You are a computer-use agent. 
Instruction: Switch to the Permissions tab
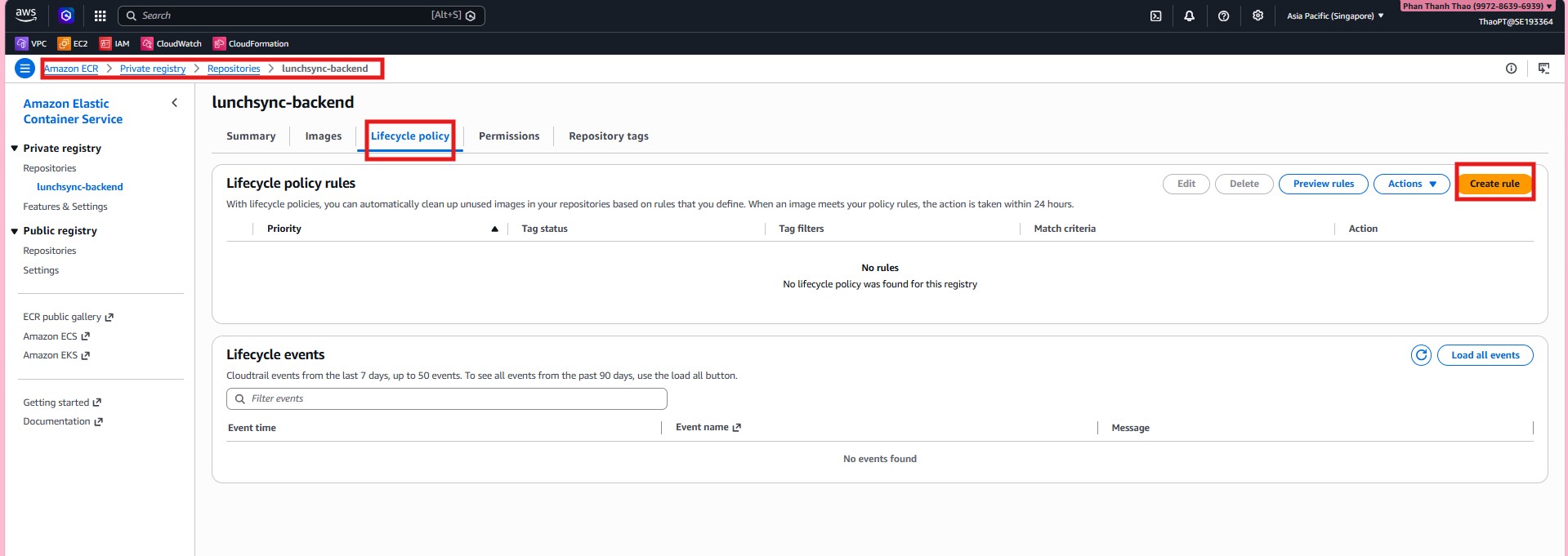coord(508,136)
